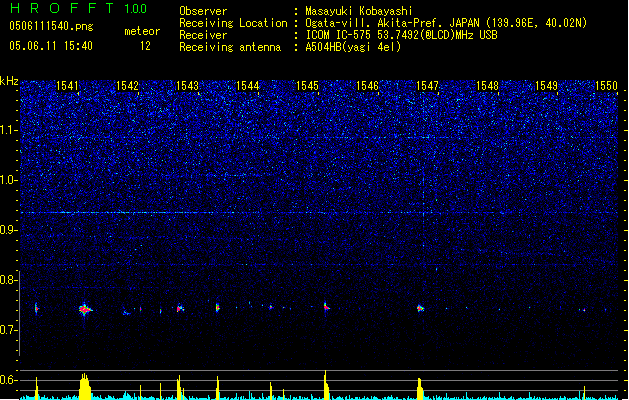629x400 pixels.
Task: Click the meteor echo below the 1547 marker
Action: tap(420, 308)
